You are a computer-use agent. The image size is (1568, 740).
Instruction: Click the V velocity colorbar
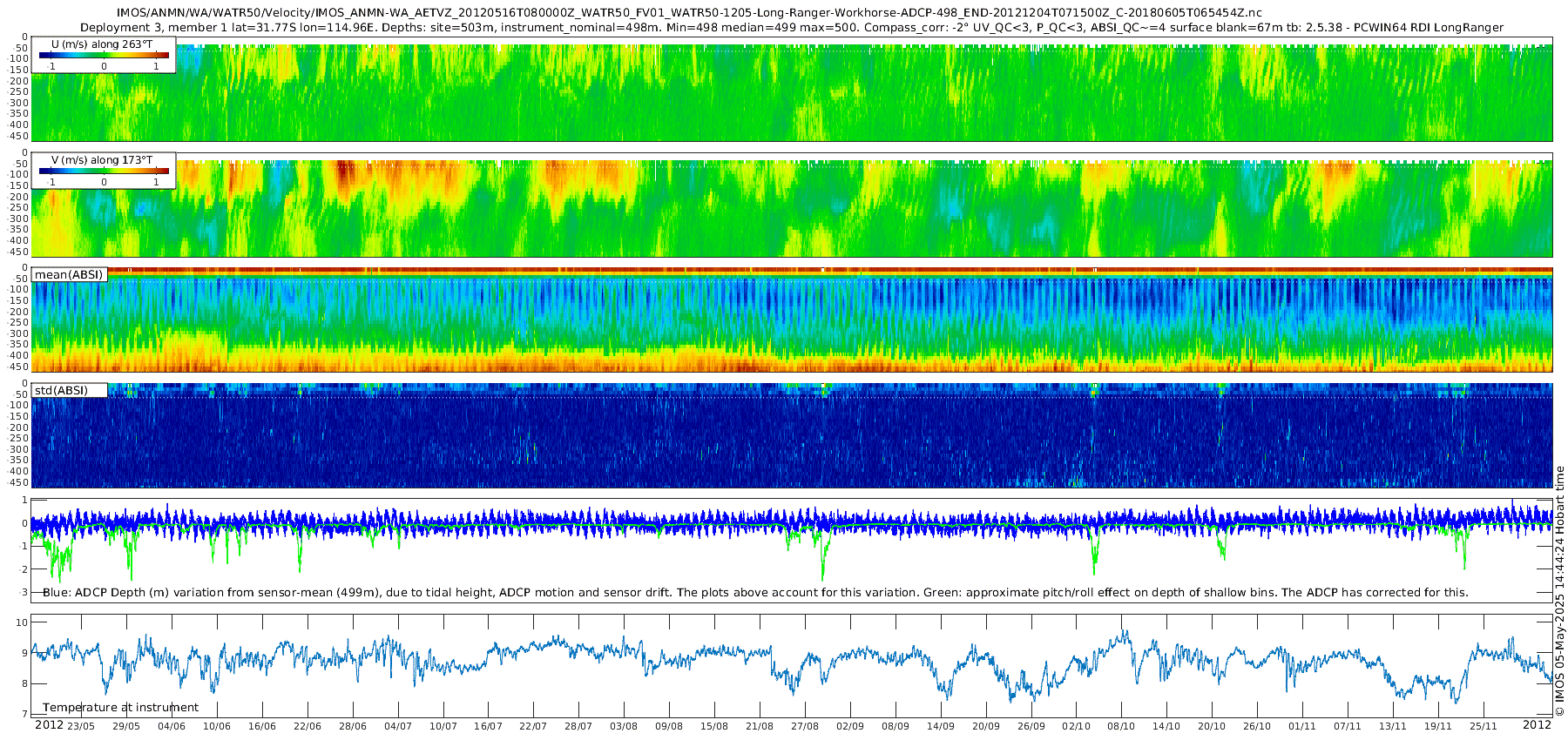point(104,172)
